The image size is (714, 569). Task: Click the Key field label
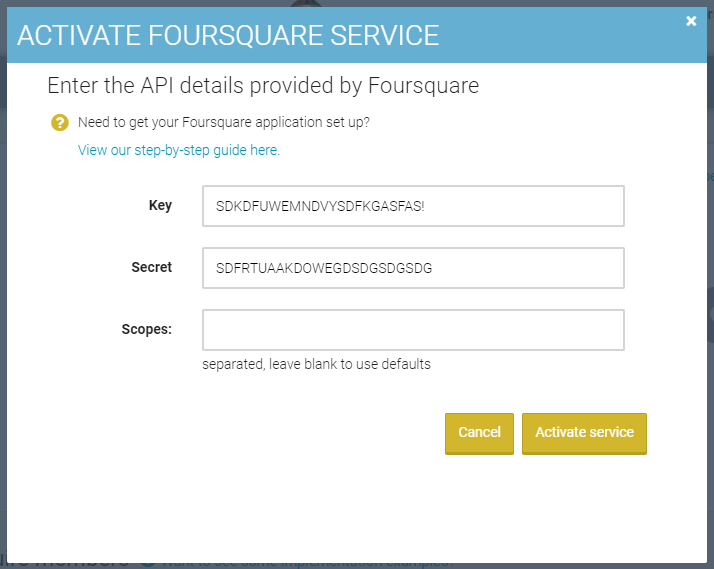pyautogui.click(x=160, y=205)
